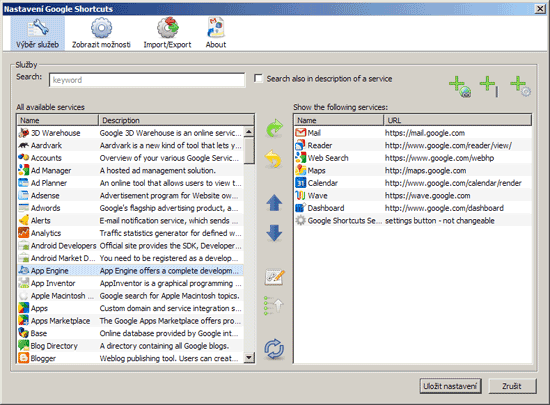The width and height of the screenshot is (550, 405).
Task: Select the Blog Directory row
Action: [130, 346]
